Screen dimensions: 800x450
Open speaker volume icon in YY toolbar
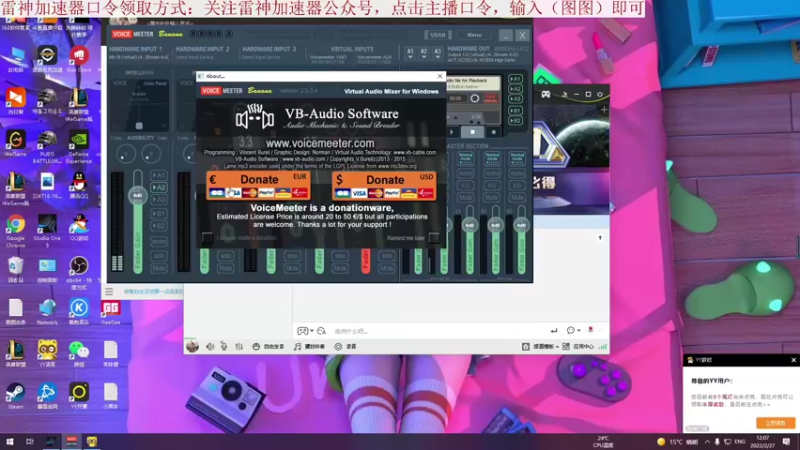[210, 346]
